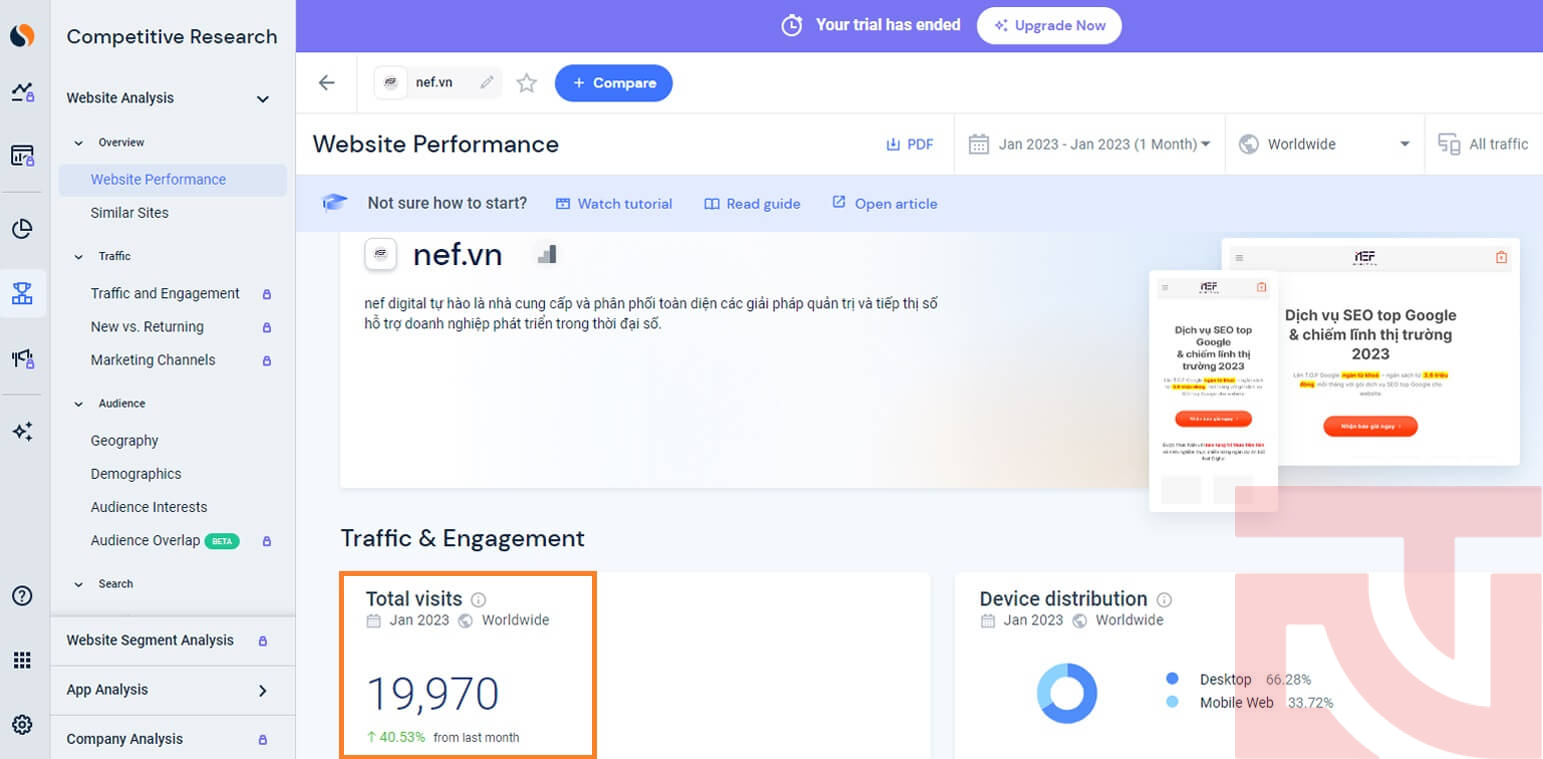This screenshot has width=1543, height=759.
Task: Click the lock icon beside Marketing Channels
Action: point(267,361)
